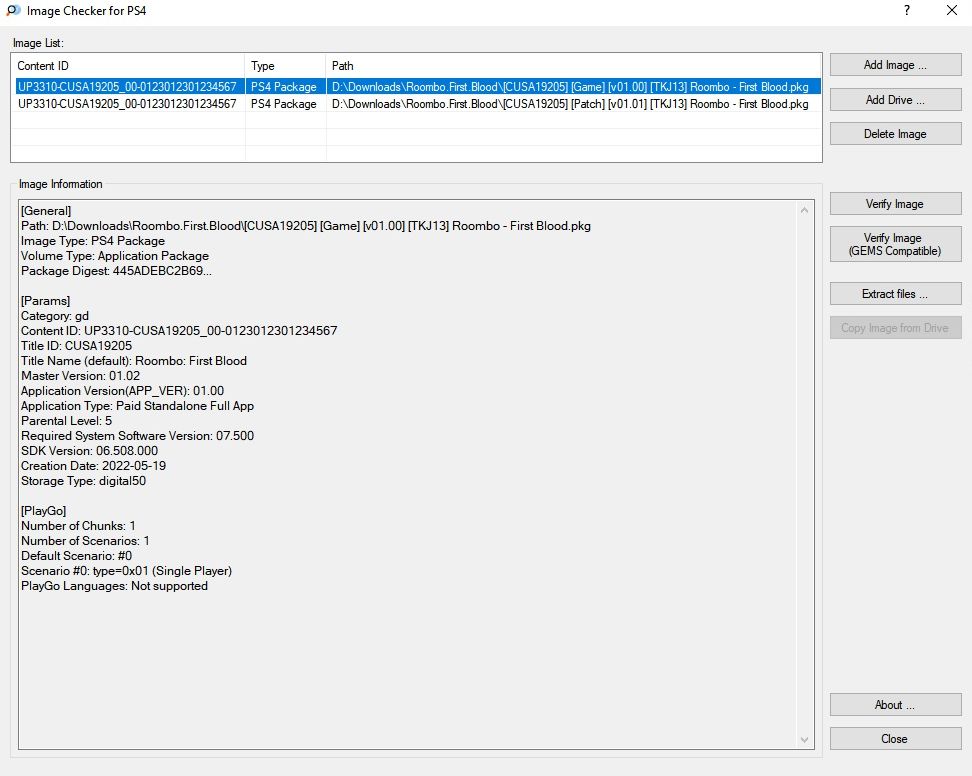Screen dimensions: 972x776
Task: Click the Content ID cell of the selected Game row
Action: 127,87
